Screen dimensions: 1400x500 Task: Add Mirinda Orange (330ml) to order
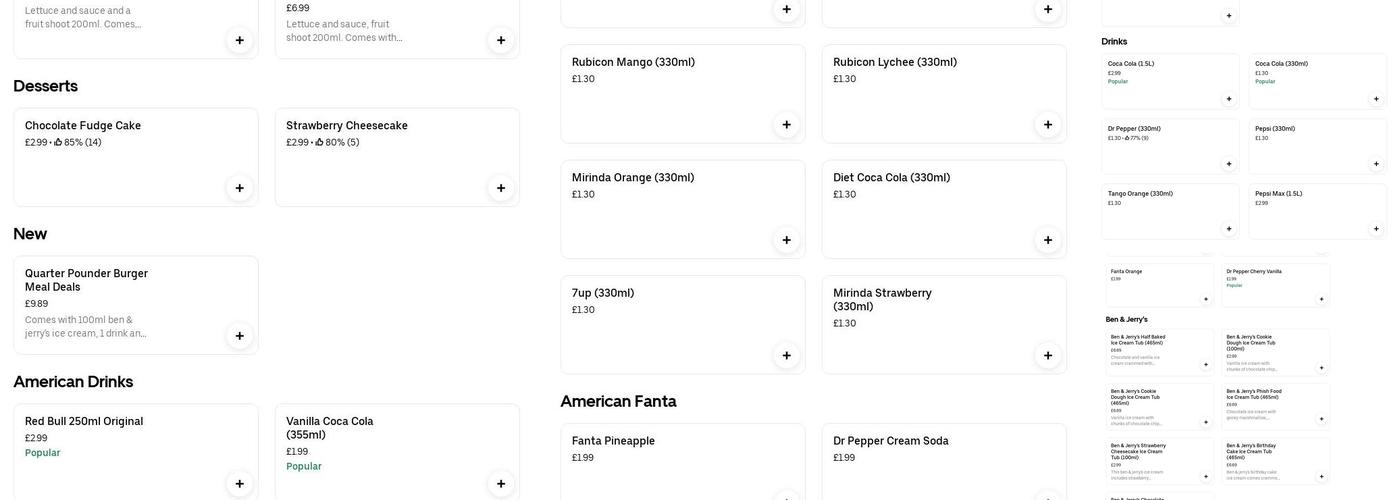[786, 240]
